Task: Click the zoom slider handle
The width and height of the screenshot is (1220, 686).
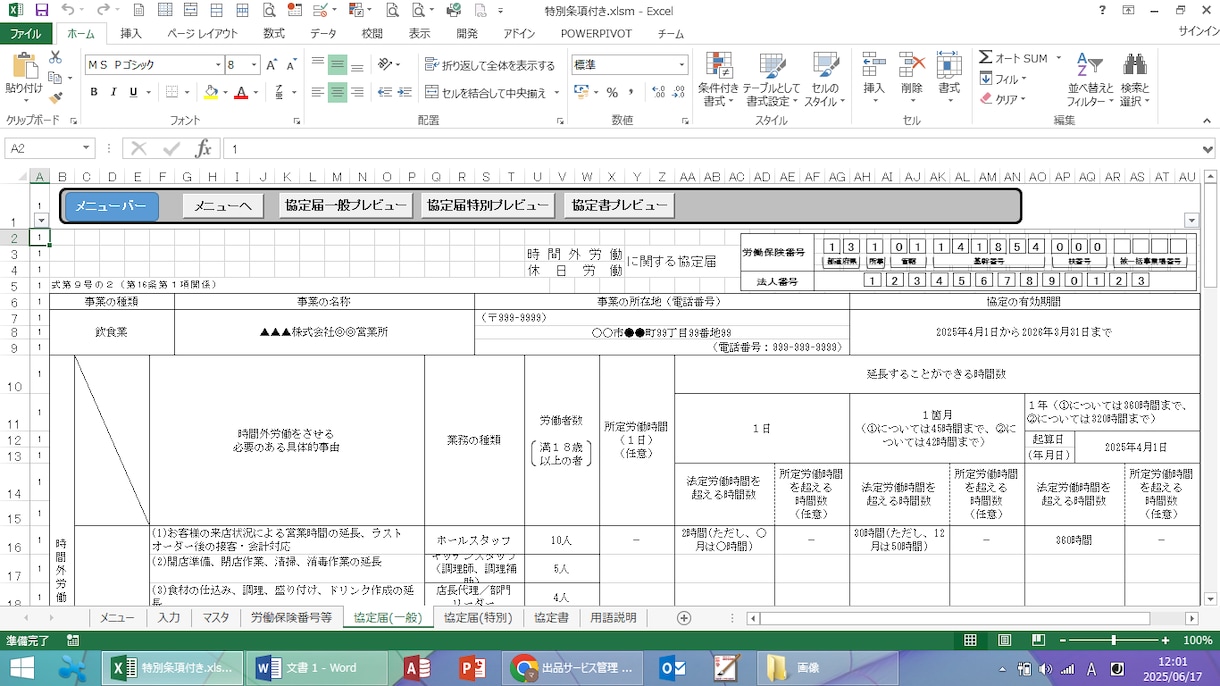Action: point(1113,640)
